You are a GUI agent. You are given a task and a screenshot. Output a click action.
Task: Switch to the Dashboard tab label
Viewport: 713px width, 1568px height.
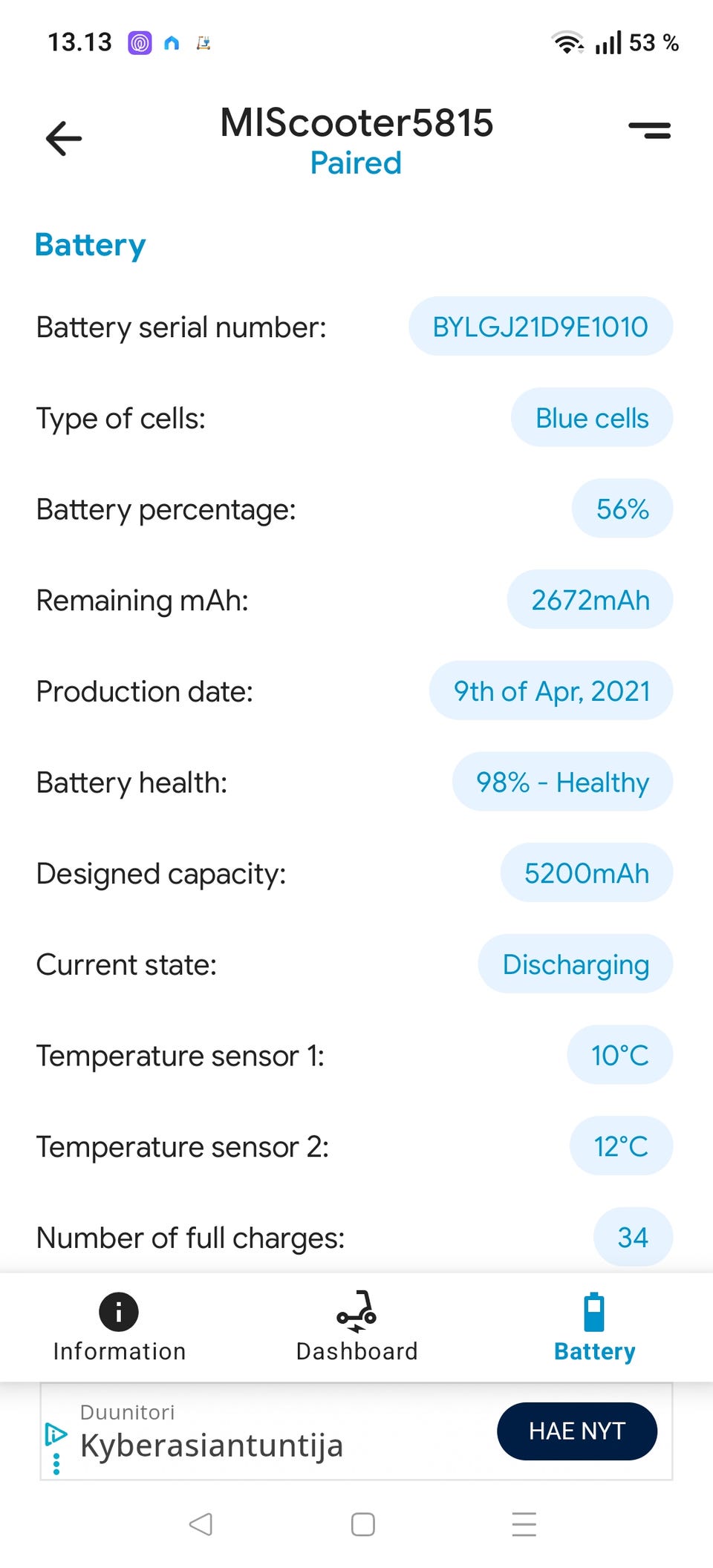[356, 1351]
